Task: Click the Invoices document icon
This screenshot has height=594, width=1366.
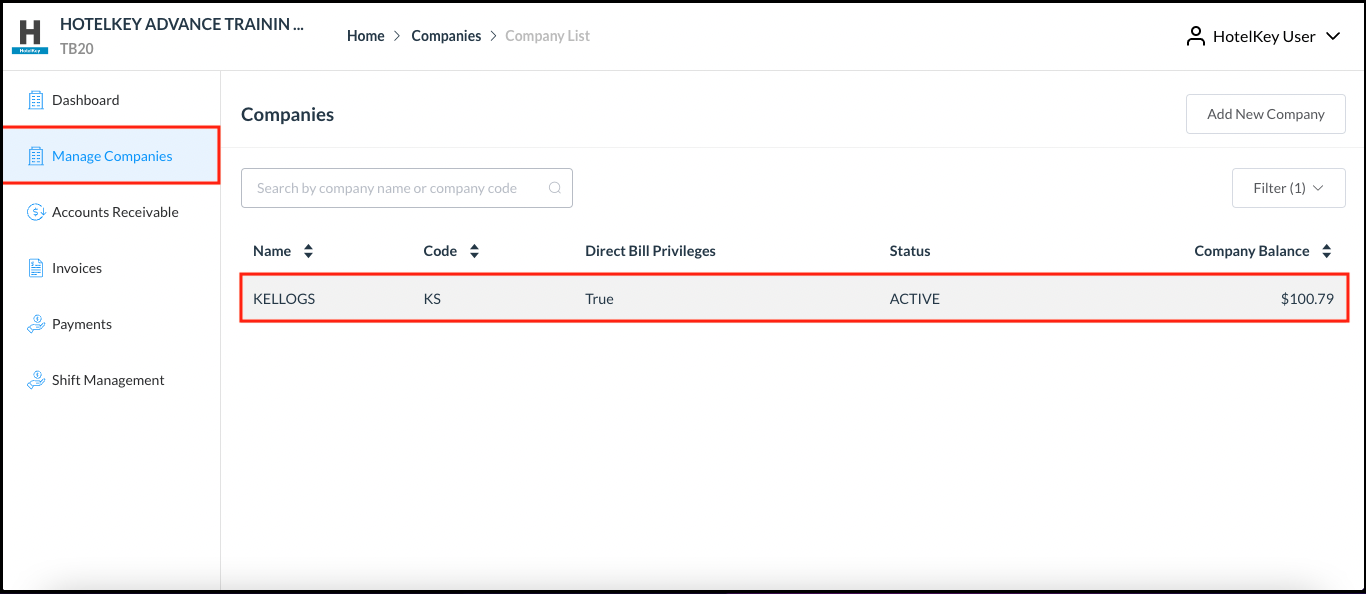Action: [x=36, y=267]
